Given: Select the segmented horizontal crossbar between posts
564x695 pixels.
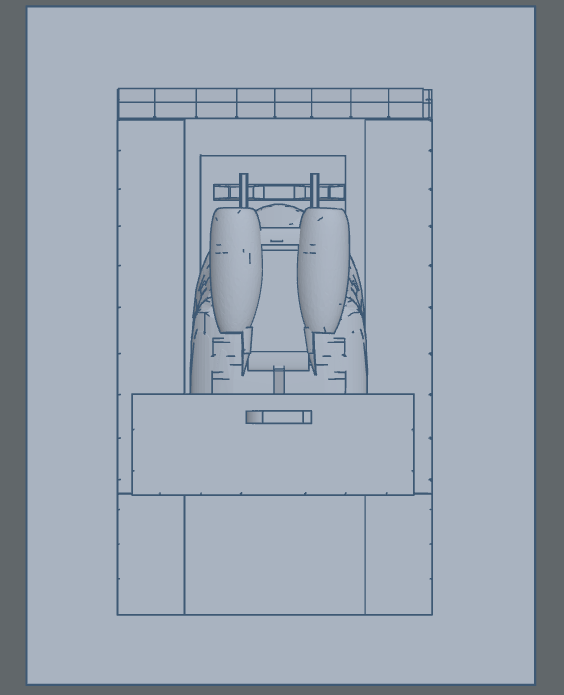Looking at the screenshot, I should click(x=279, y=192).
